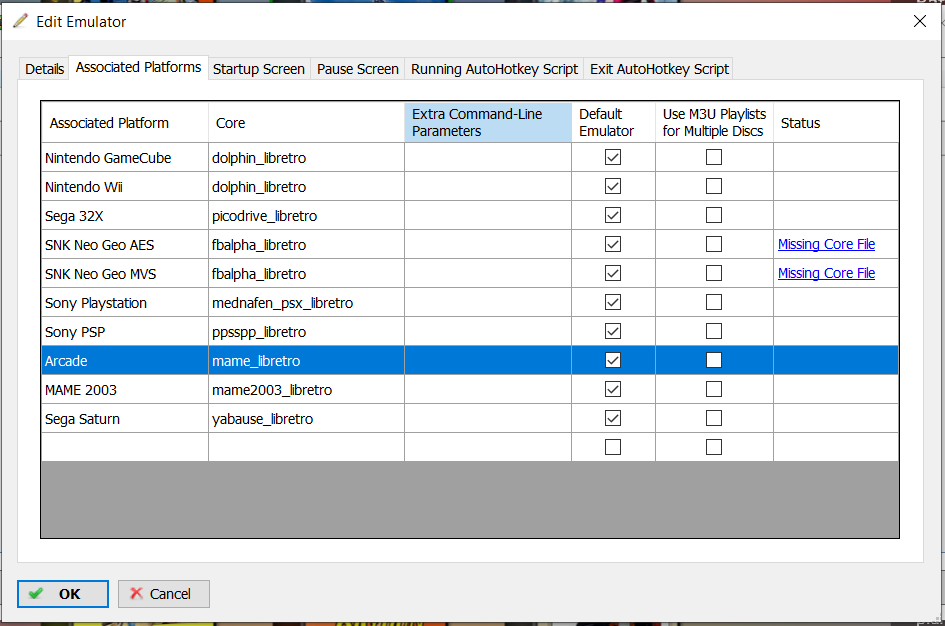The height and width of the screenshot is (626, 945).
Task: Click the Status column header
Action: (836, 123)
